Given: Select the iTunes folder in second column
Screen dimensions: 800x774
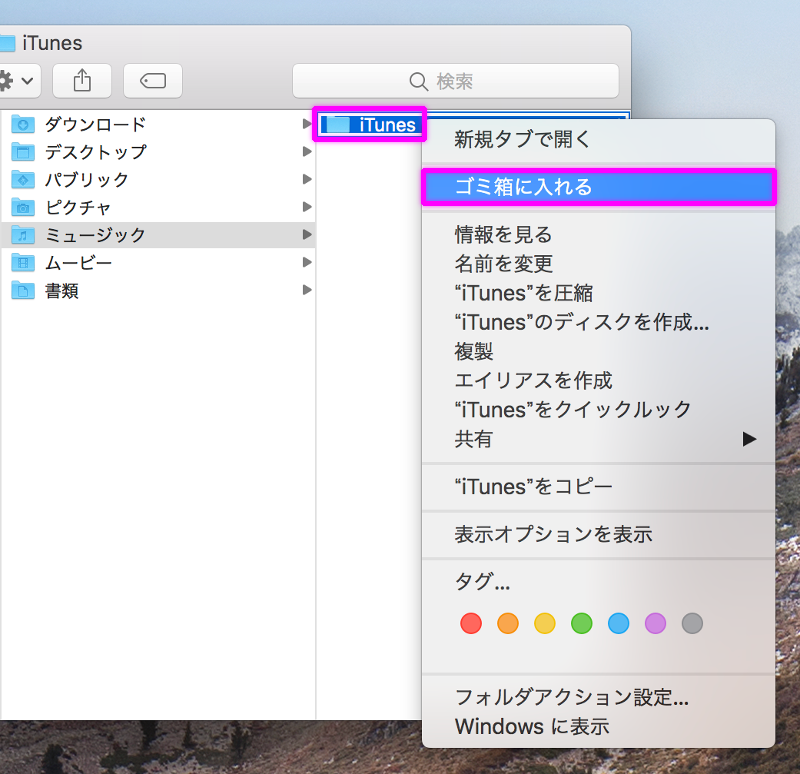Looking at the screenshot, I should pyautogui.click(x=370, y=124).
